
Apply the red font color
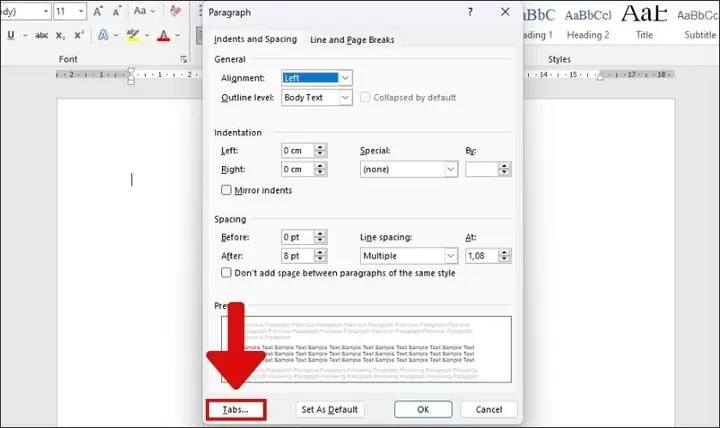click(x=163, y=35)
